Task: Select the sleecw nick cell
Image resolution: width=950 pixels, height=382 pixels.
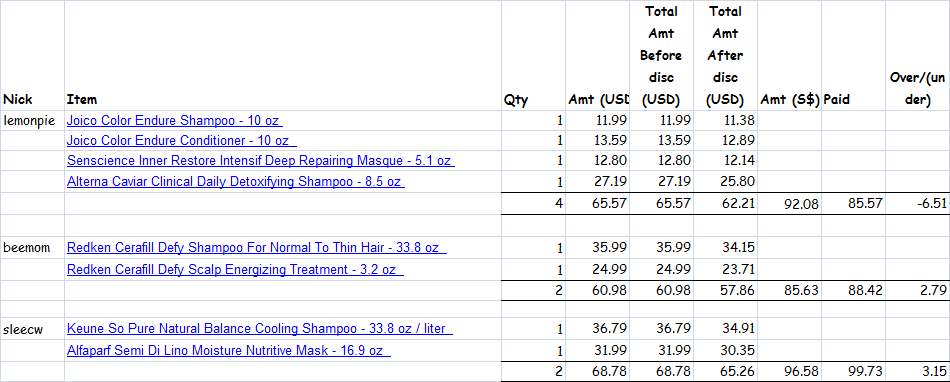Action: tap(32, 329)
